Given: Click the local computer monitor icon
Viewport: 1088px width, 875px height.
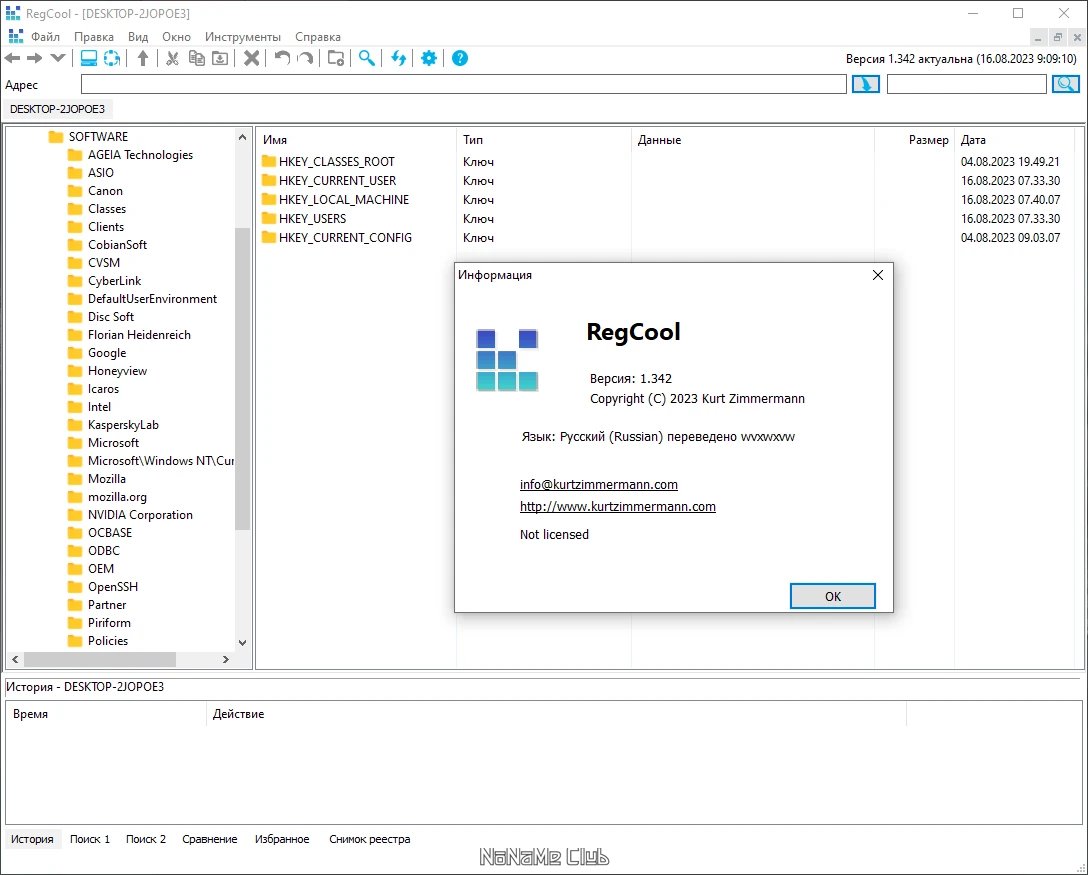Looking at the screenshot, I should pos(89,58).
